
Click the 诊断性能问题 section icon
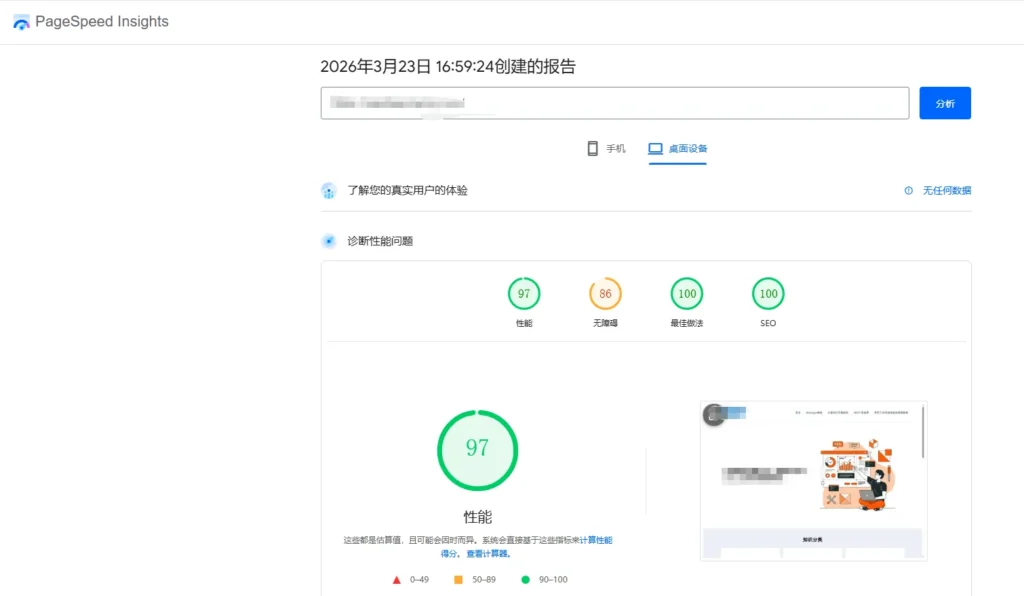[x=328, y=241]
